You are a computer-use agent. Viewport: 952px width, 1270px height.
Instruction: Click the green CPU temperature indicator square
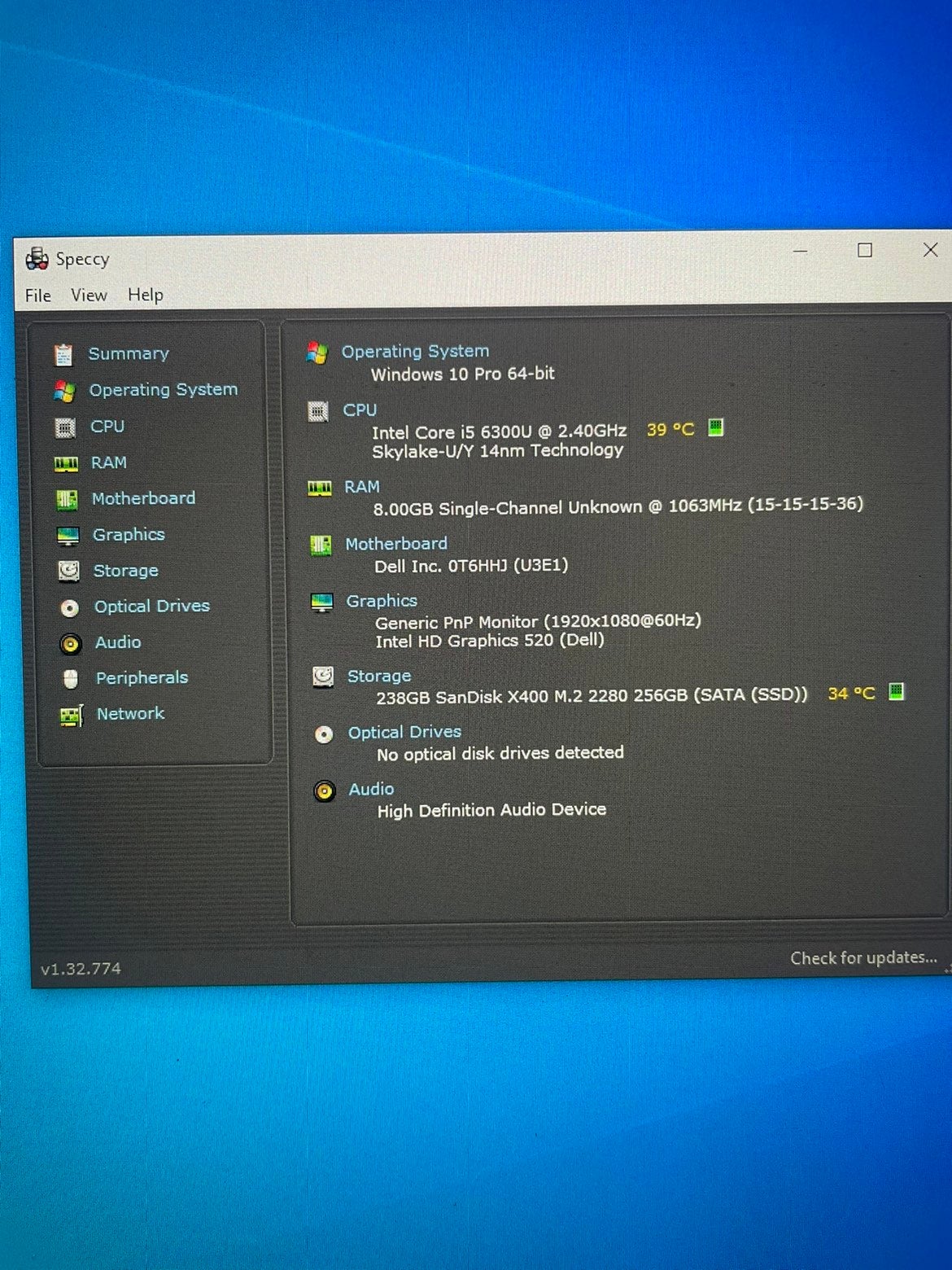pos(716,427)
